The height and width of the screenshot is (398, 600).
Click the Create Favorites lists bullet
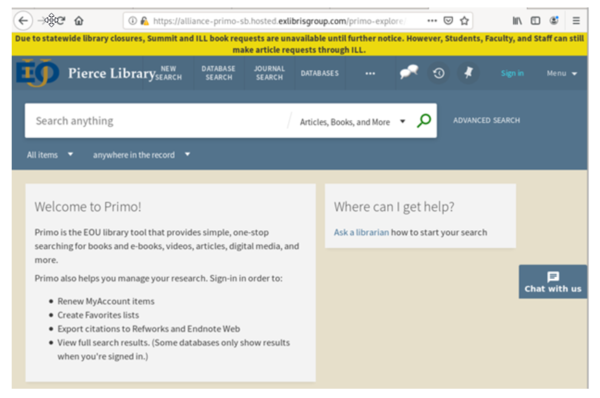tap(98, 315)
